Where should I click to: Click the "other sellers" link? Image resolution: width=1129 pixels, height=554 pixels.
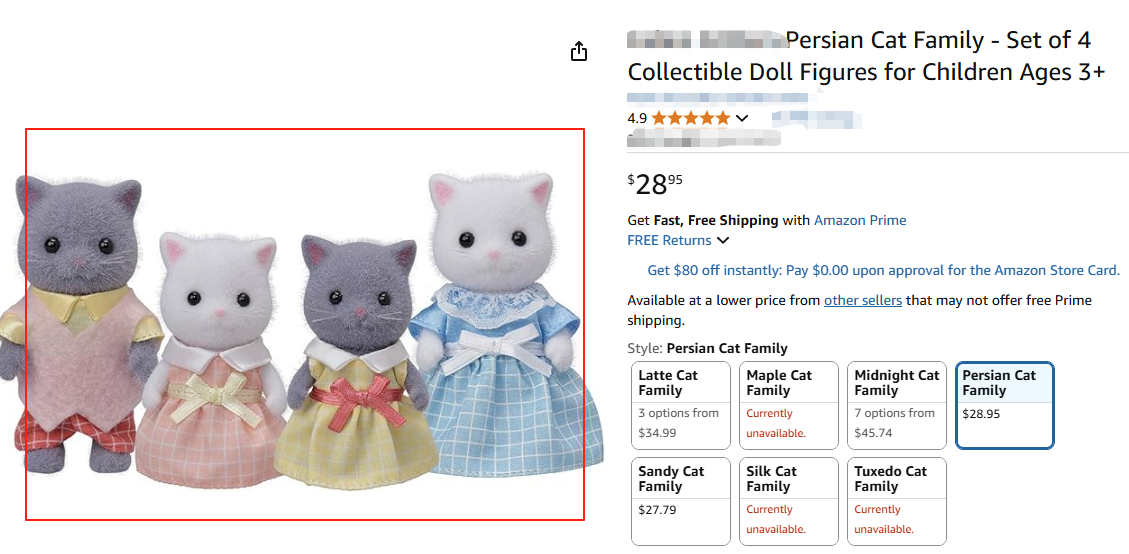point(862,300)
